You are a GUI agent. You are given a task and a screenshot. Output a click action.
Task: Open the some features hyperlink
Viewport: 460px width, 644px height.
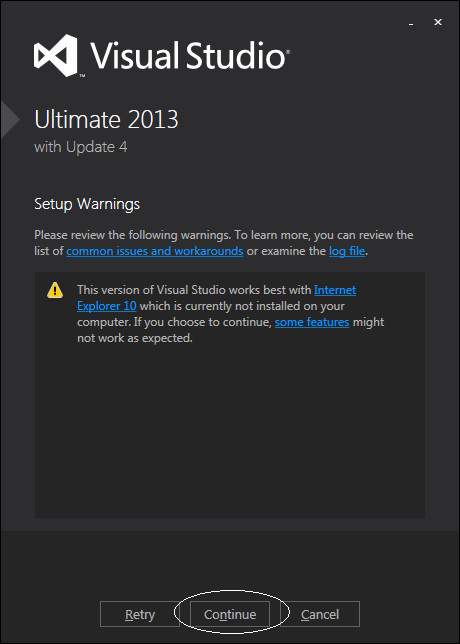(x=312, y=322)
